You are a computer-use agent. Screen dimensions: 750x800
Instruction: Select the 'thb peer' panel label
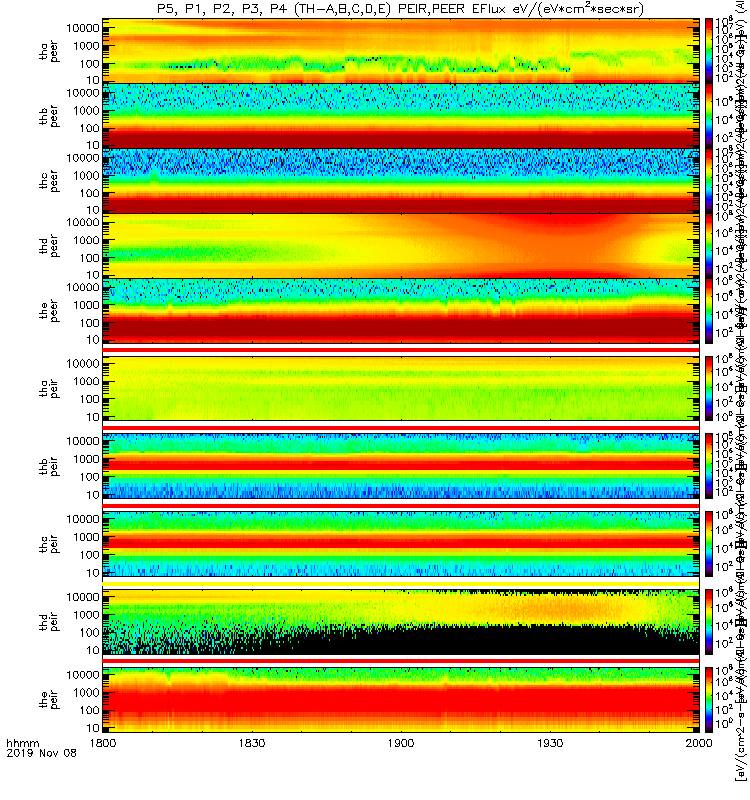49,116
